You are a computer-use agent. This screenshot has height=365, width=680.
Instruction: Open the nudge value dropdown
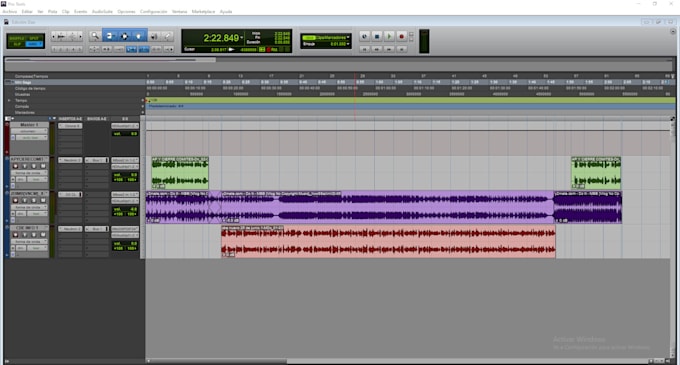[x=348, y=44]
